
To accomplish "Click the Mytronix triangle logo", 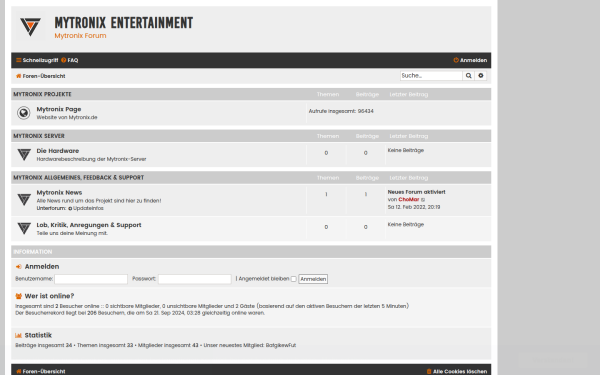I will click(x=30, y=26).
